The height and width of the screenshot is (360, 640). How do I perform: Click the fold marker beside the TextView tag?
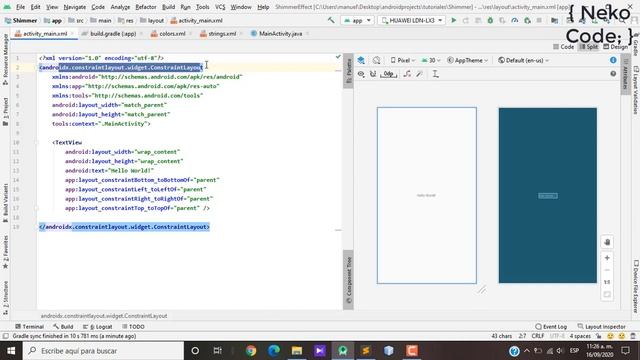click(x=36, y=142)
